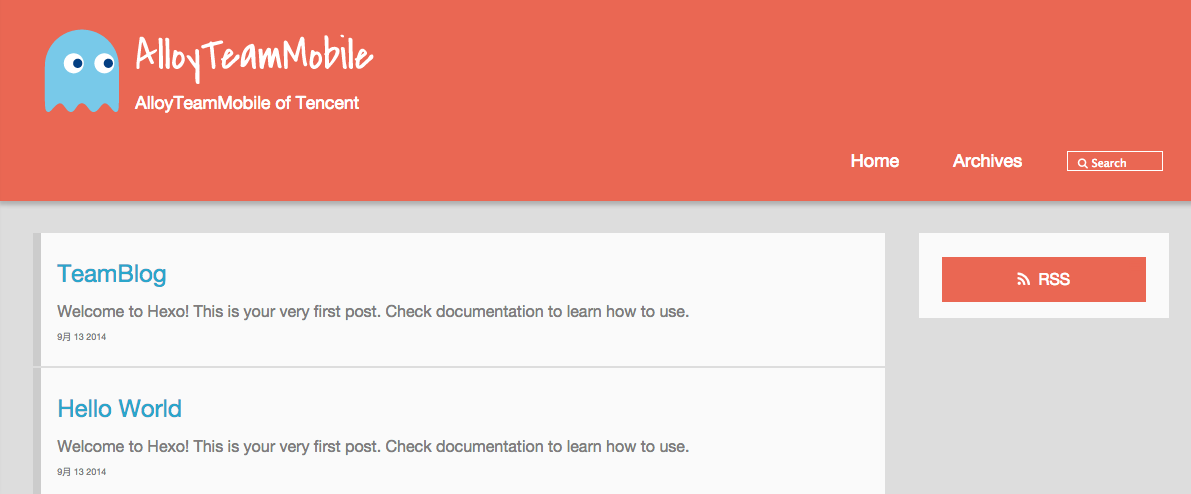Screen dimensions: 1191x494
Task: Click the gray bar left of Hello World
Action: pyautogui.click(x=36, y=431)
